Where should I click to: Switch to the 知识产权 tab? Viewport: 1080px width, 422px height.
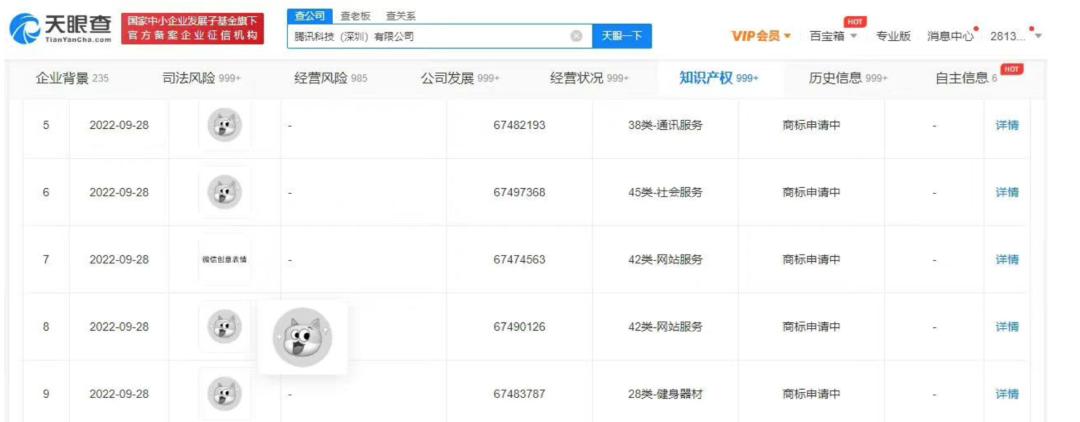(x=718, y=78)
